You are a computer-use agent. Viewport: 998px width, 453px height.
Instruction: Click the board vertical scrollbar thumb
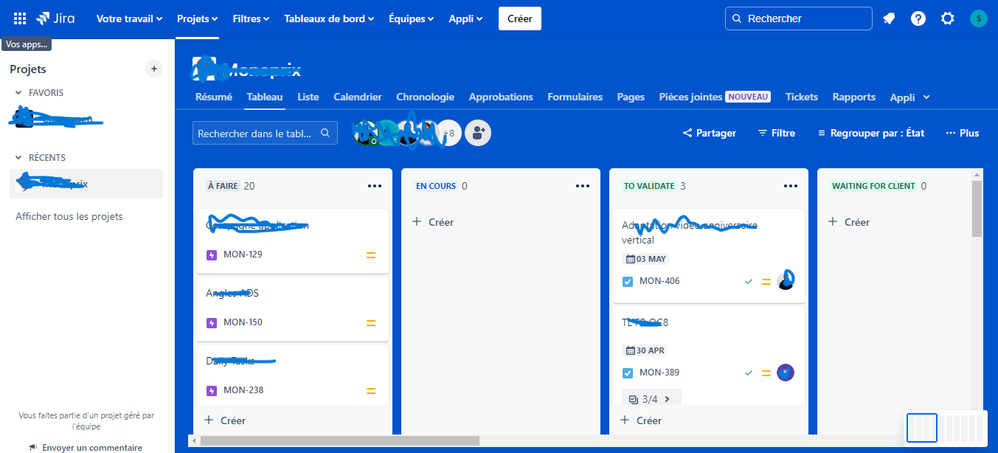coord(978,208)
